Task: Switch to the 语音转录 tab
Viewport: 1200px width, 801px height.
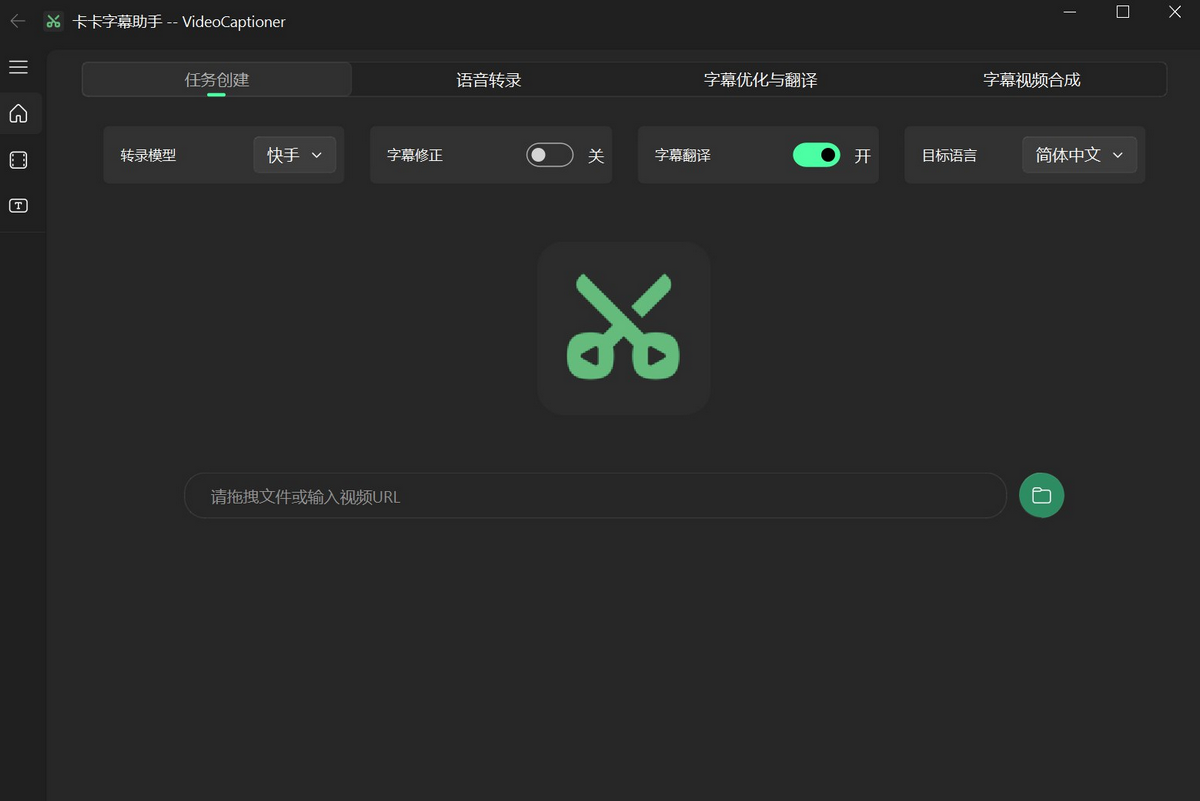Action: click(489, 80)
